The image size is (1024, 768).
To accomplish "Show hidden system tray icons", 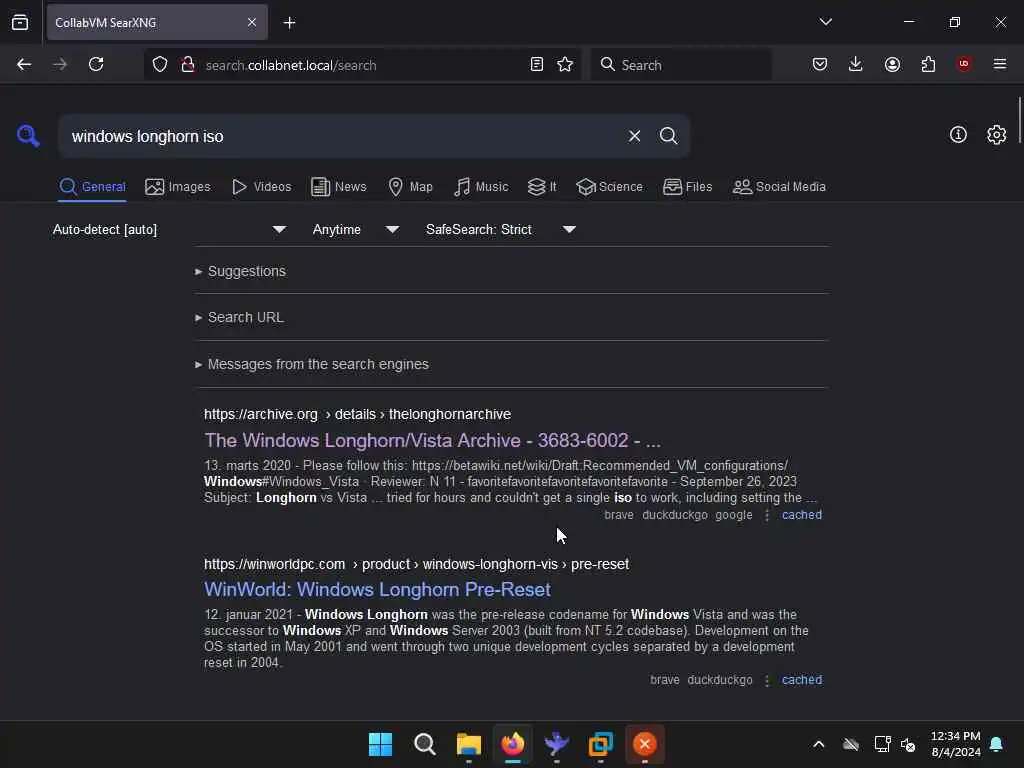I will pyautogui.click(x=818, y=744).
